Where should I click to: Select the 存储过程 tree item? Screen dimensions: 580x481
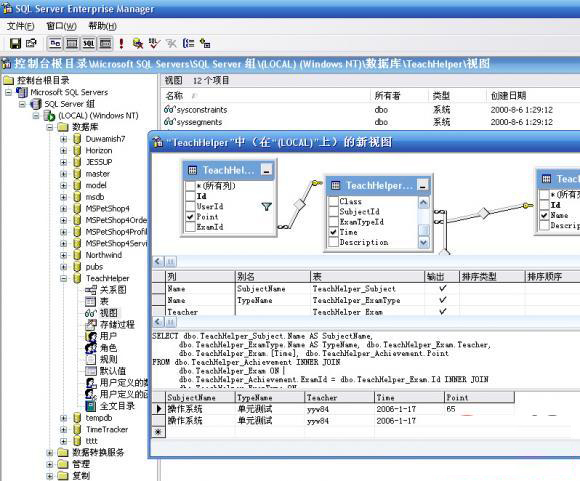coord(117,324)
